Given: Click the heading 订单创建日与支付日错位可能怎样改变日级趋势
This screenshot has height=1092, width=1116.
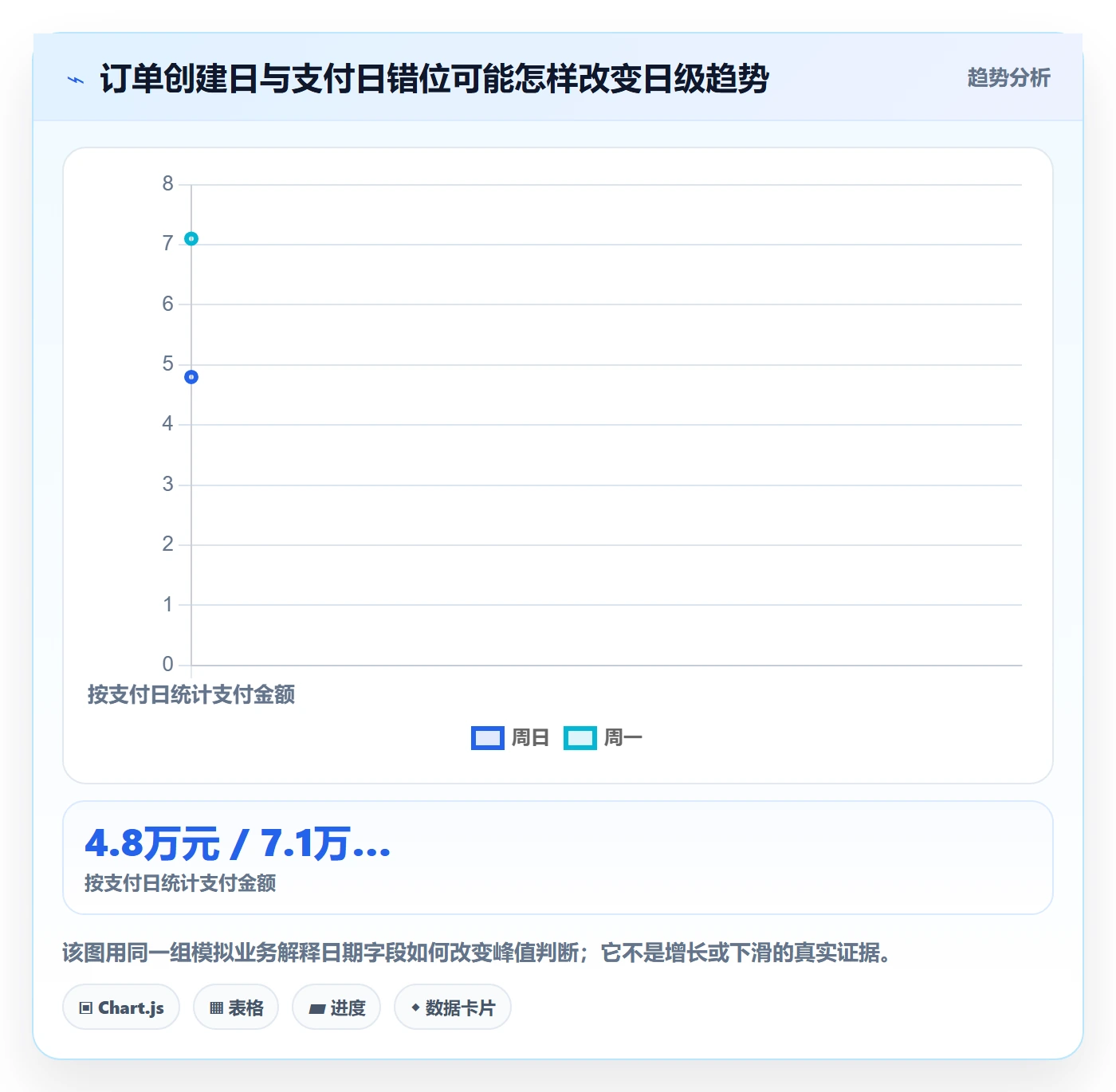Looking at the screenshot, I should tap(434, 79).
